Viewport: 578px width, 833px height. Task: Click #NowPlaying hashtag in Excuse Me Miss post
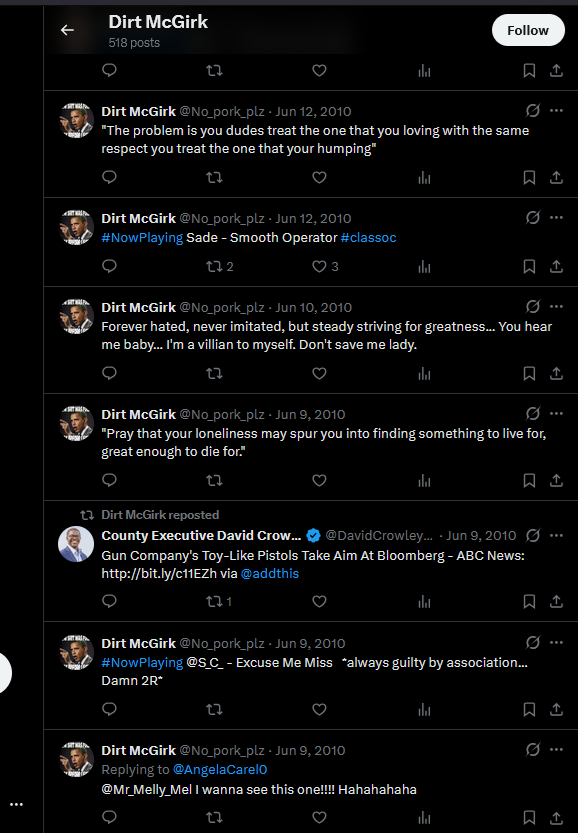click(x=142, y=662)
